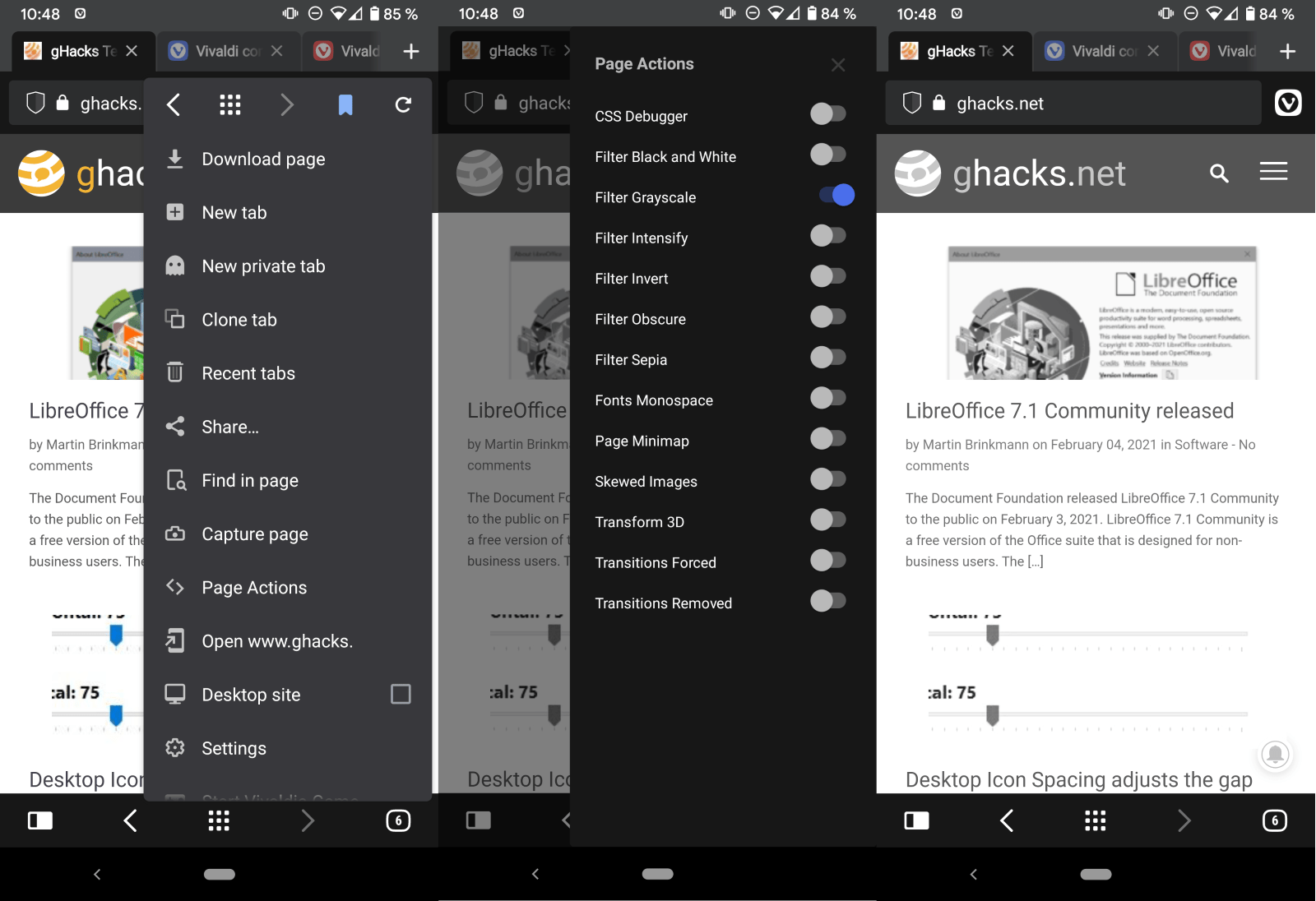Open tab switcher showing 6 on right screen
Image resolution: width=1316 pixels, height=901 pixels.
click(x=1275, y=820)
